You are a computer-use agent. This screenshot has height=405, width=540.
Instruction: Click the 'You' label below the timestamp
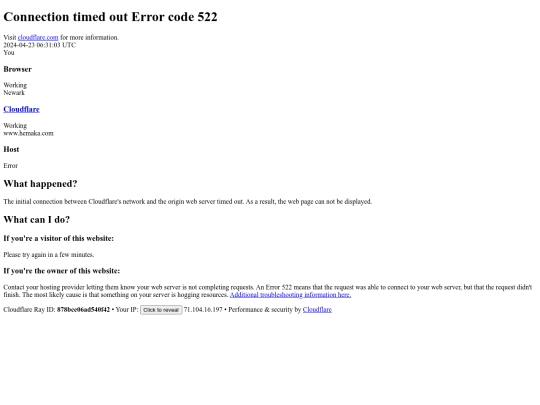click(x=9, y=53)
